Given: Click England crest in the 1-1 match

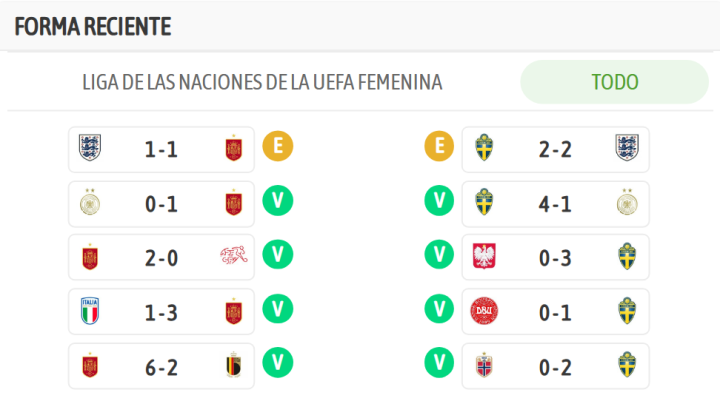Looking at the screenshot, I should click(90, 148).
